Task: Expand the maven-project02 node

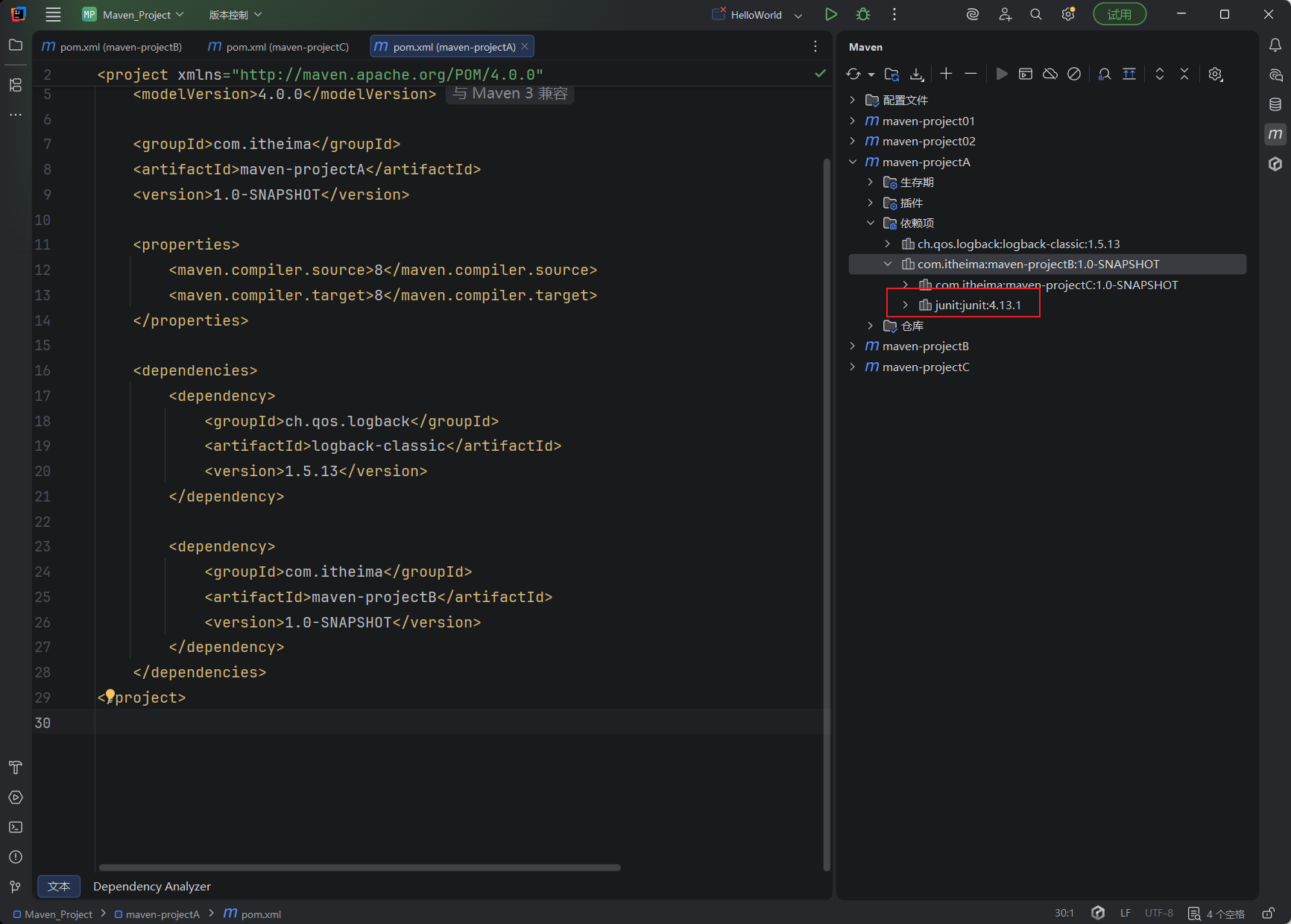Action: coord(853,141)
